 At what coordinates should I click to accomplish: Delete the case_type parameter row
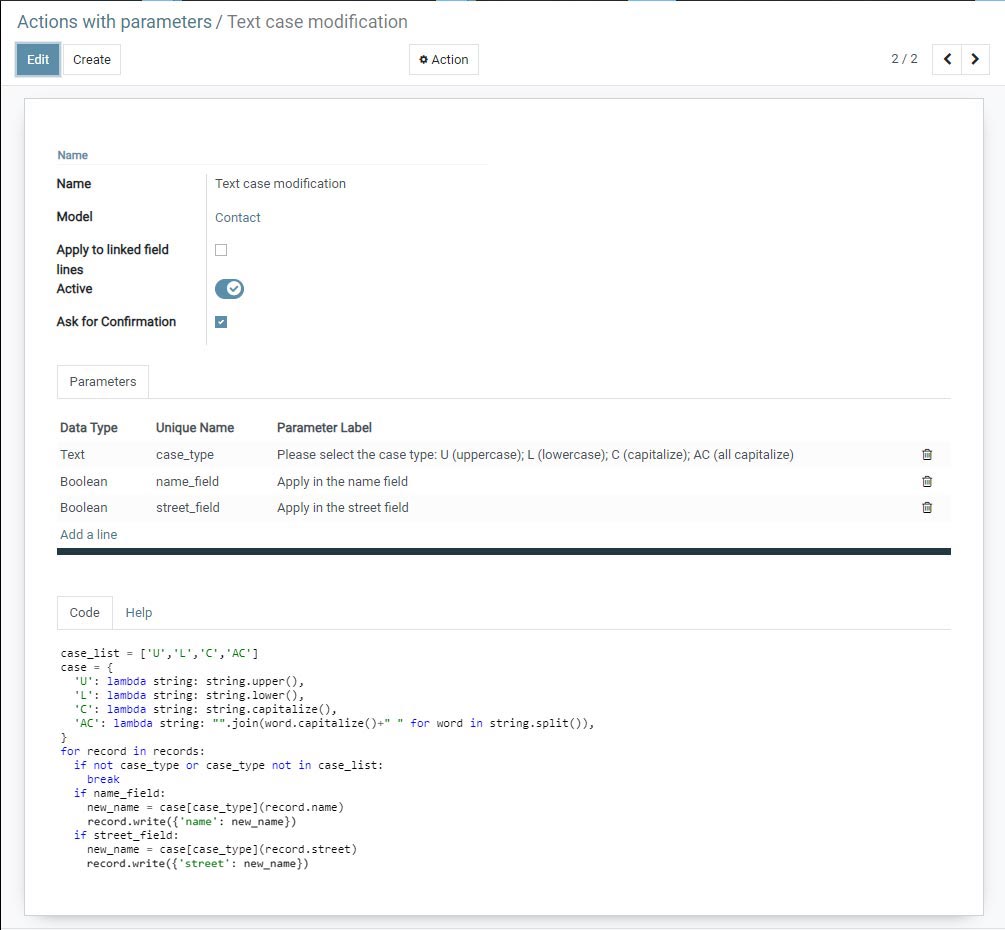(927, 454)
